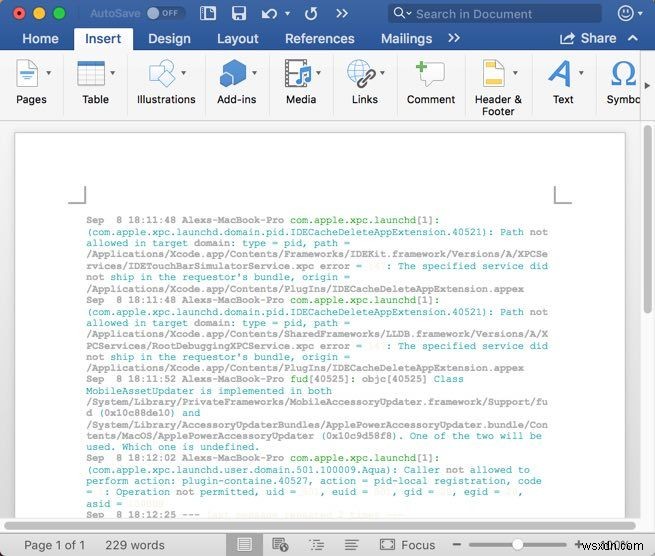Expand the Illustrations dropdown arrow
The width and height of the screenshot is (655, 556).
[x=184, y=73]
